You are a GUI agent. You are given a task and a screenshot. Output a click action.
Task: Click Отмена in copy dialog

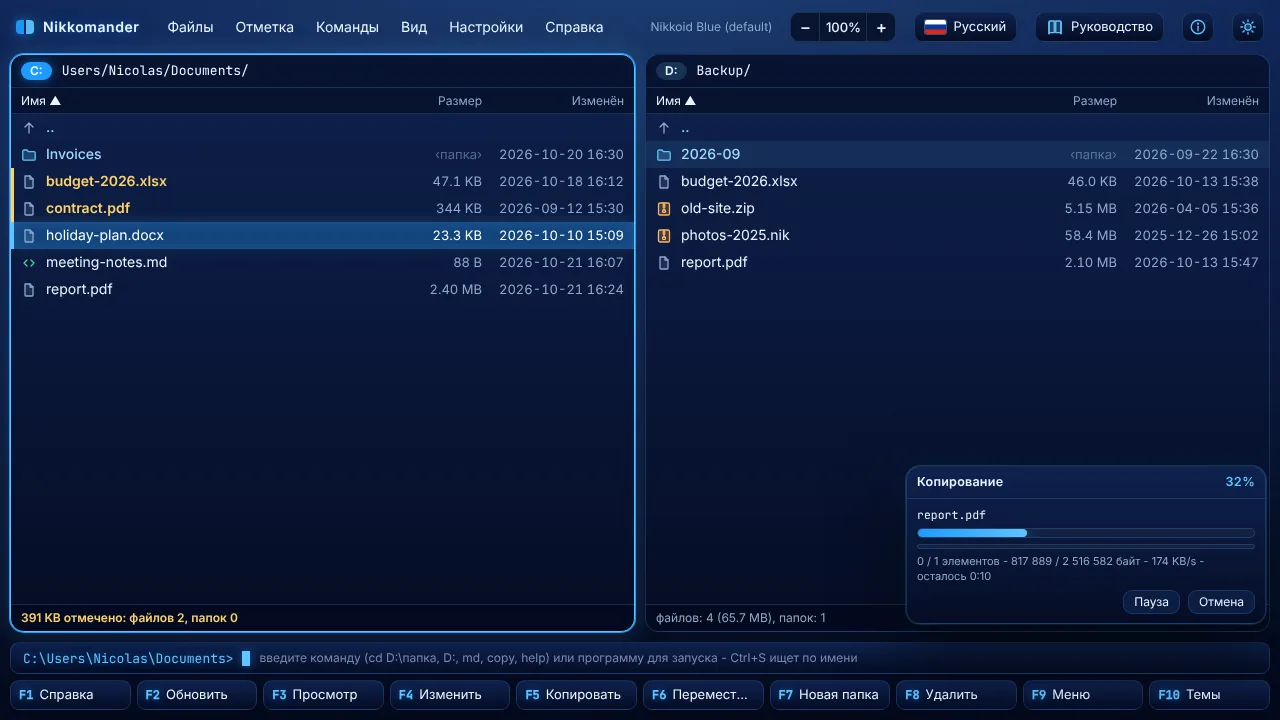1221,602
